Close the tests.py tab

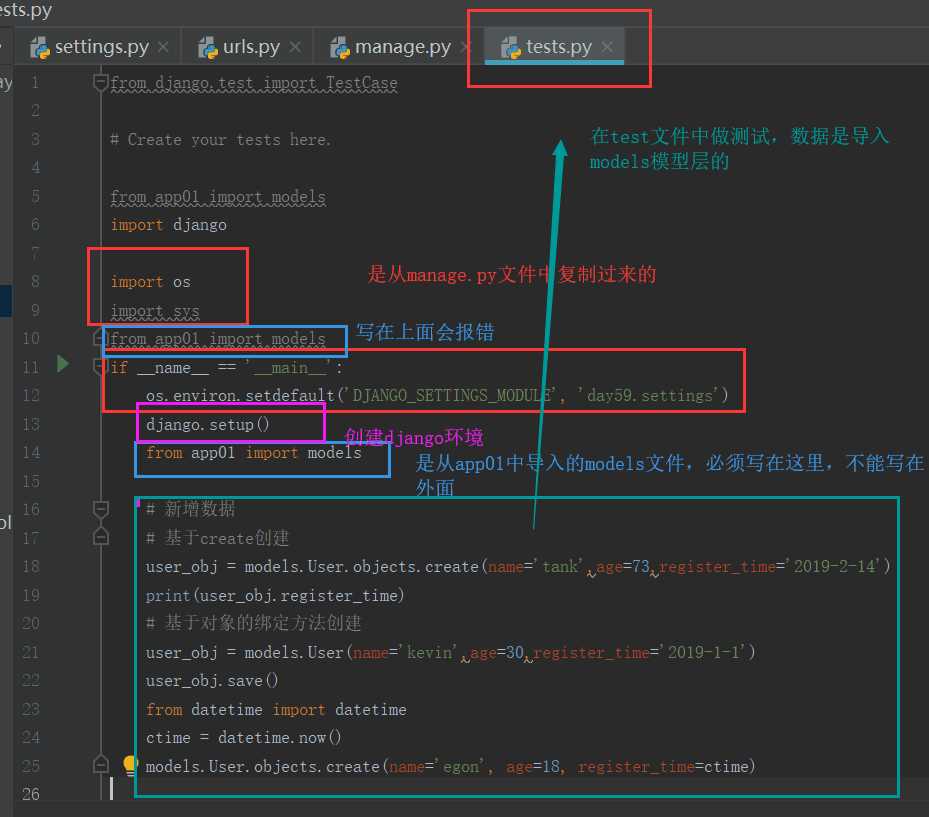click(x=607, y=47)
